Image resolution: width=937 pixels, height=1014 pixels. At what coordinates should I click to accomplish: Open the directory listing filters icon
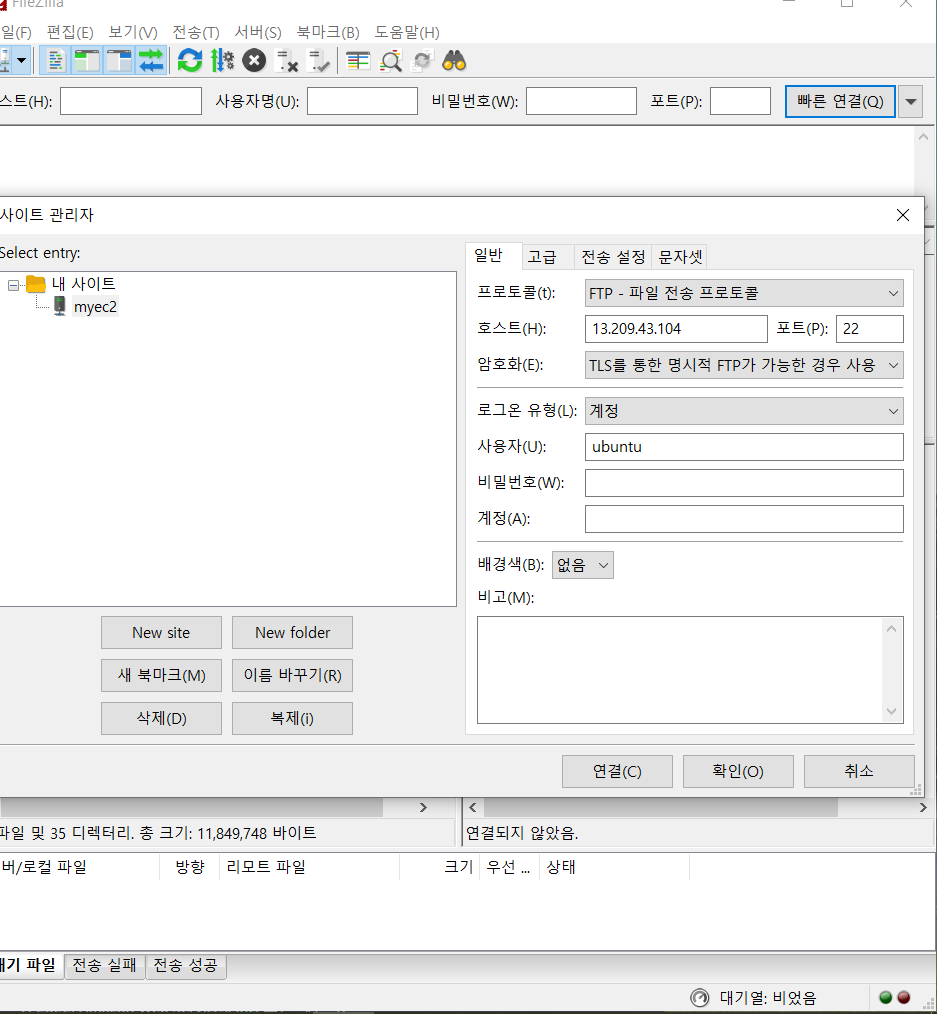coord(358,61)
